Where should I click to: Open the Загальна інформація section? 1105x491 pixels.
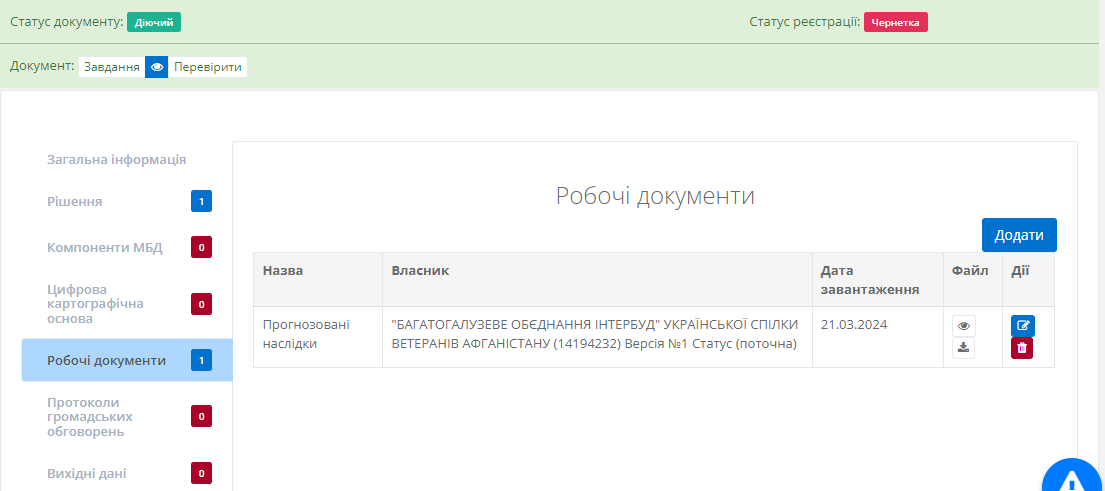pos(116,159)
